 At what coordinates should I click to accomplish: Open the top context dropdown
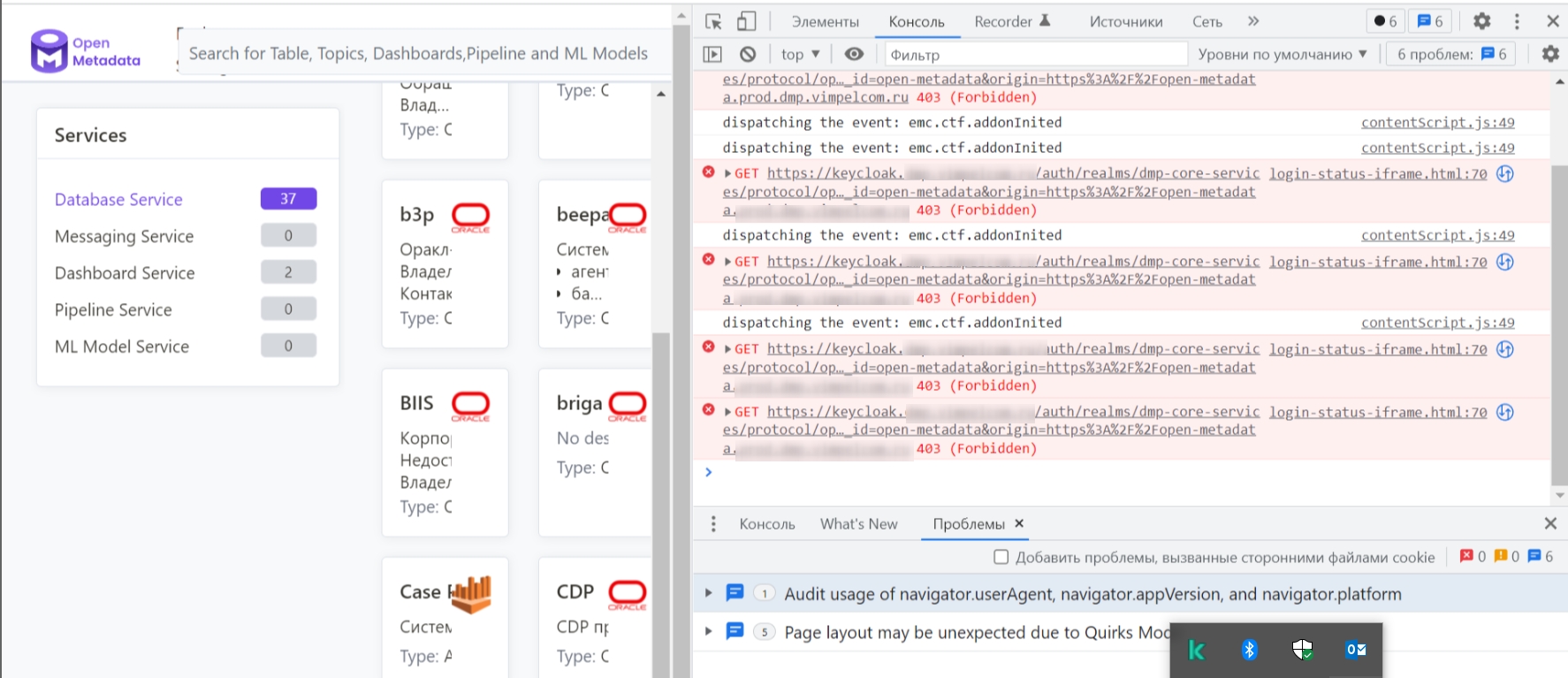click(x=801, y=54)
